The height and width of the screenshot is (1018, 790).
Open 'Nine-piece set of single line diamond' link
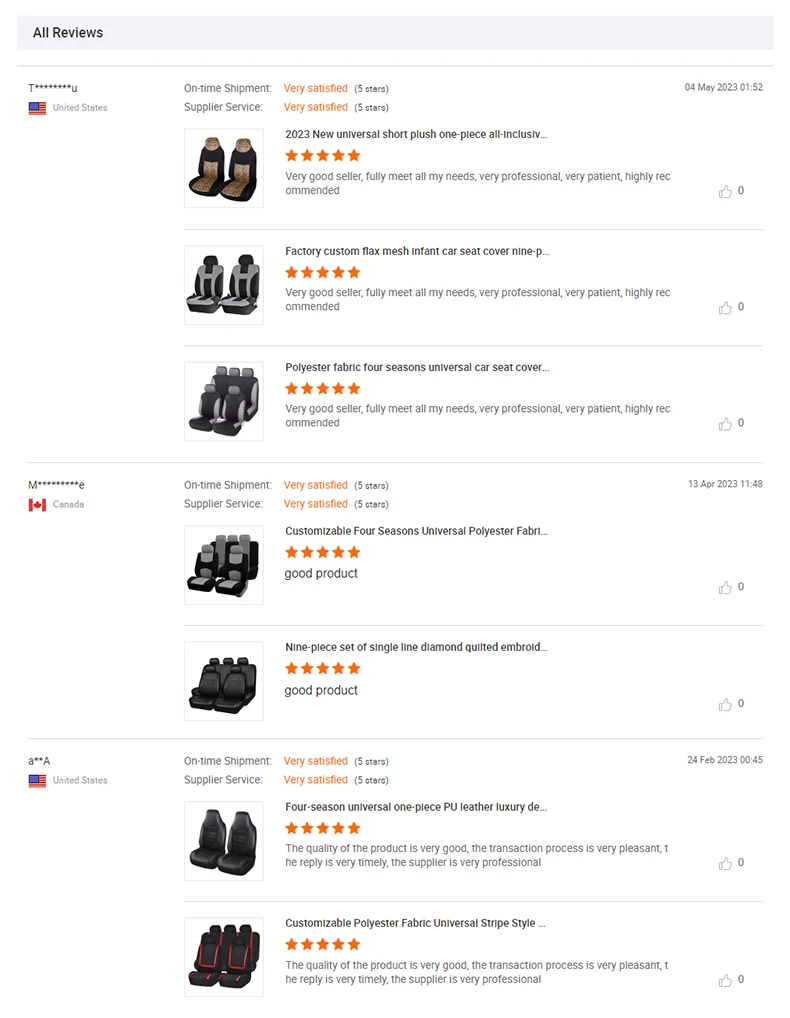[x=416, y=647]
